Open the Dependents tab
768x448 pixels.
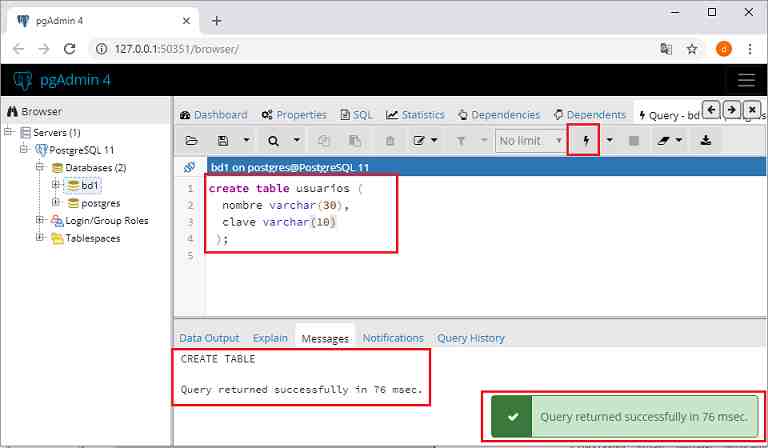589,115
